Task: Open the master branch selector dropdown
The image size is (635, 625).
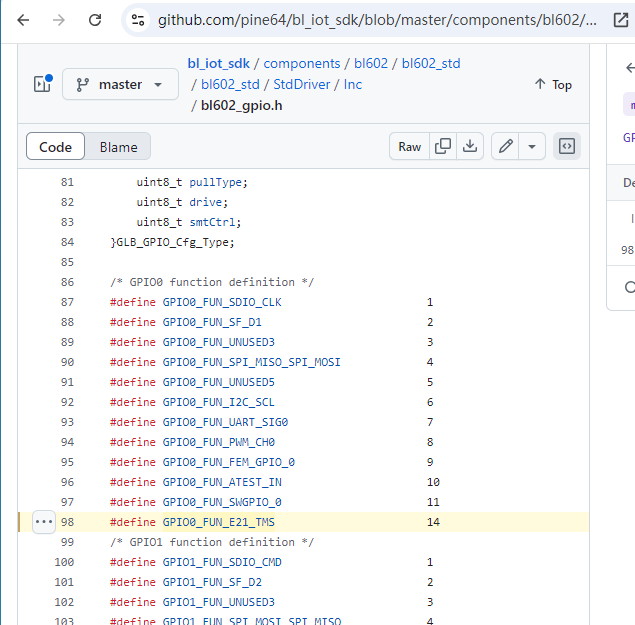Action: point(120,84)
